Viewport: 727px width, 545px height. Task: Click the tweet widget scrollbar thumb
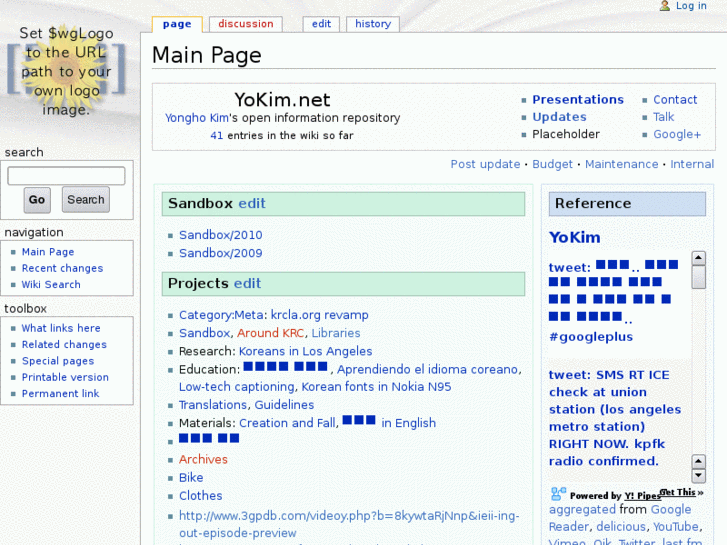(x=698, y=277)
